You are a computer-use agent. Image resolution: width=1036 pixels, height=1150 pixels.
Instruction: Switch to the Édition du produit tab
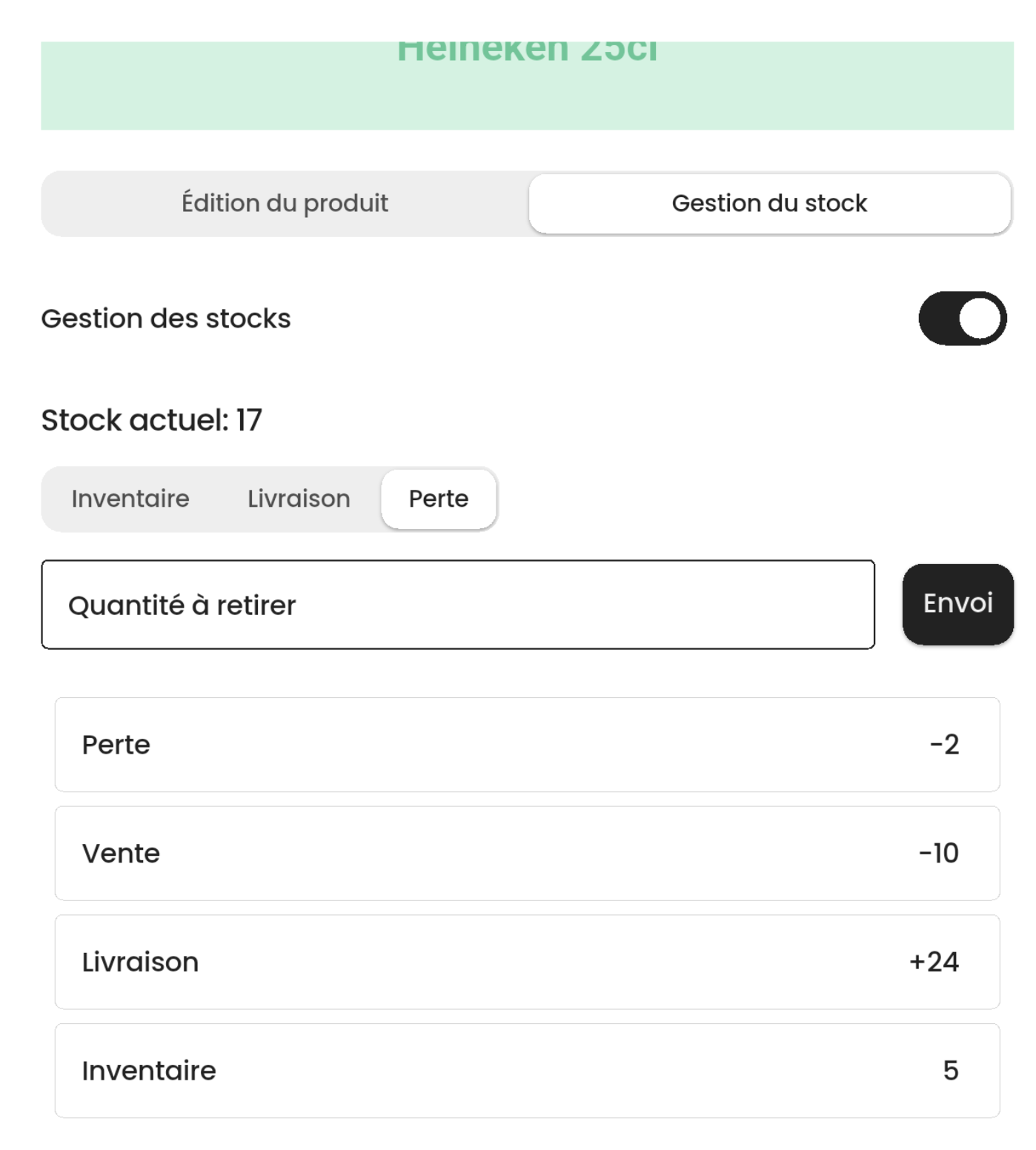pyautogui.click(x=285, y=203)
